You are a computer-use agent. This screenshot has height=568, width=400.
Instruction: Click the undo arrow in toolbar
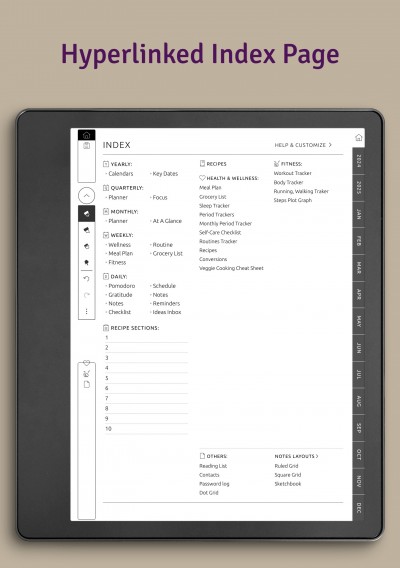click(x=86, y=279)
